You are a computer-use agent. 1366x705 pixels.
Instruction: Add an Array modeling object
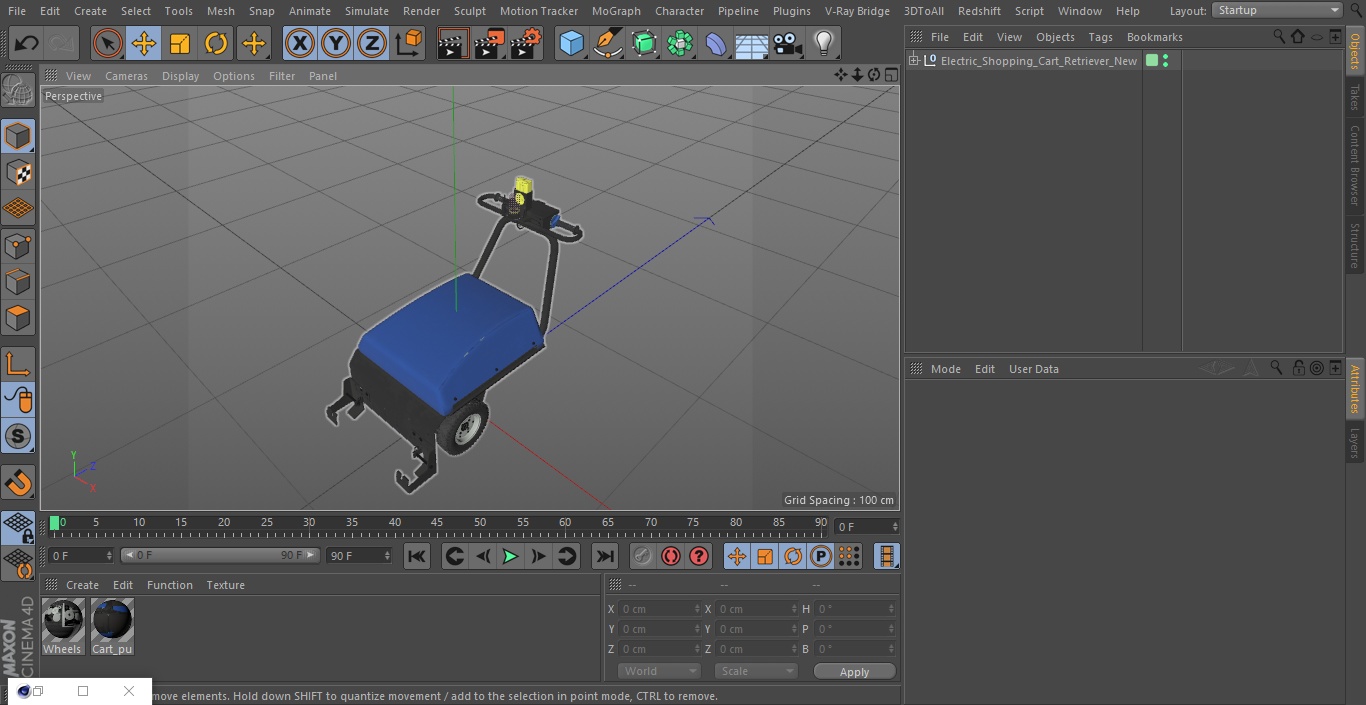click(680, 43)
